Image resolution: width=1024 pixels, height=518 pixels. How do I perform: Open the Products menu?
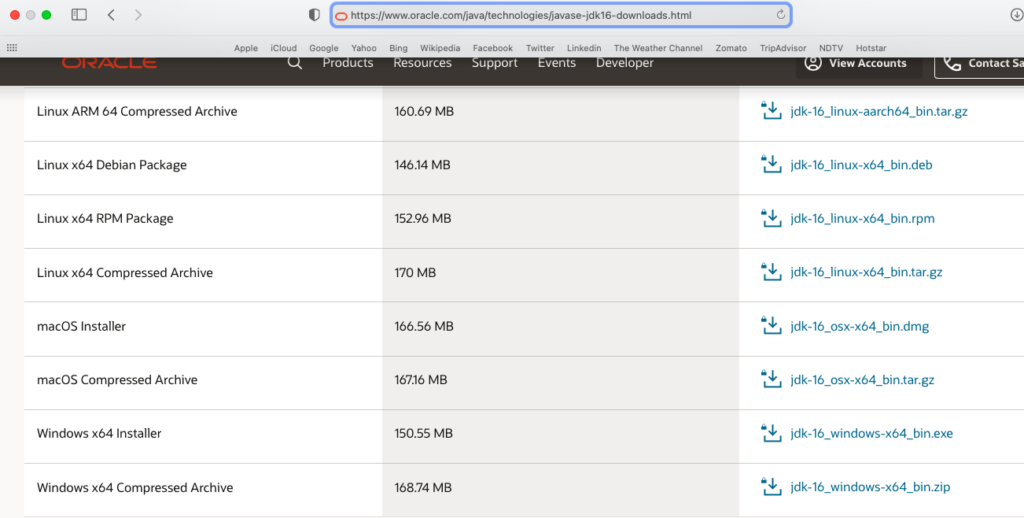pyautogui.click(x=347, y=63)
